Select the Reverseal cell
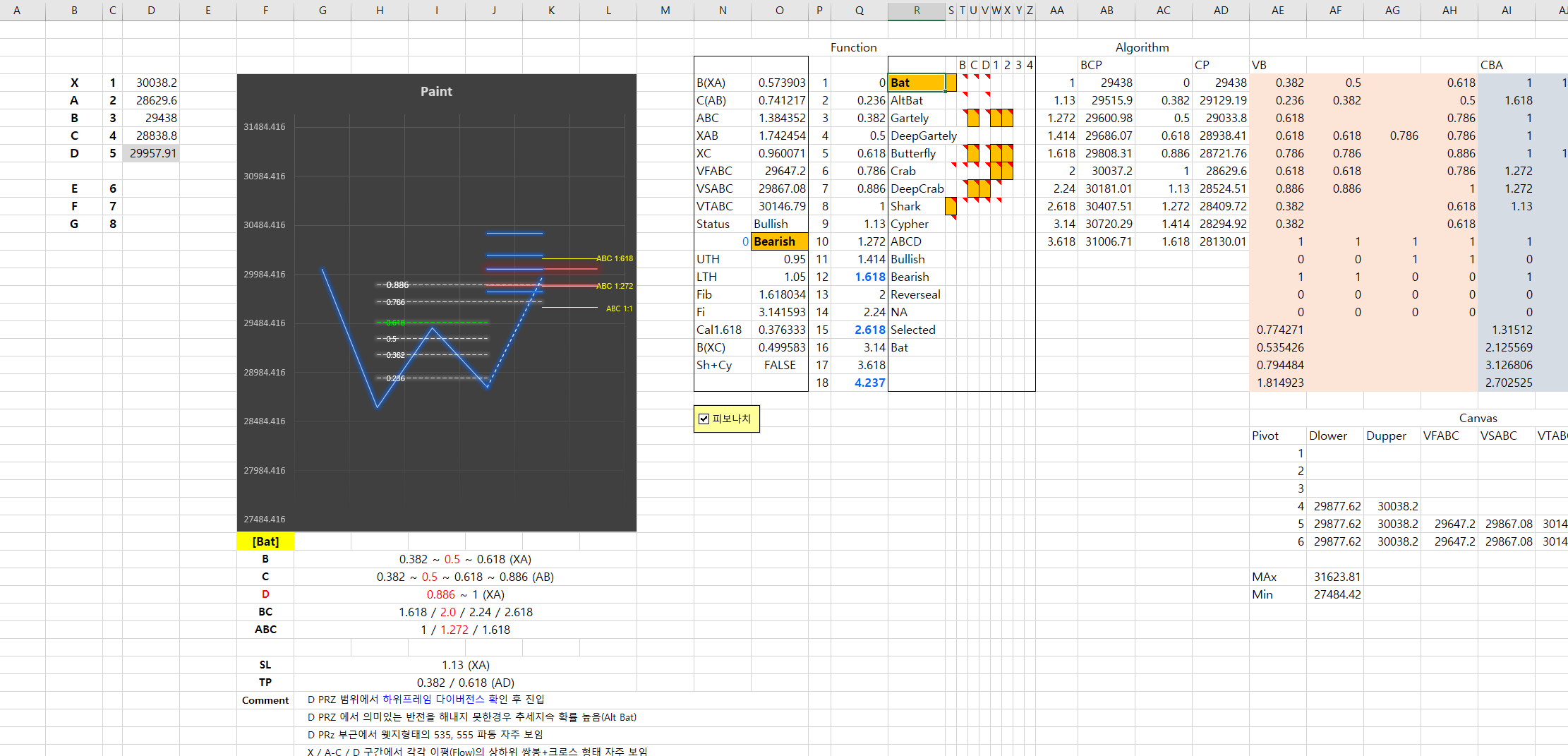 [x=916, y=294]
